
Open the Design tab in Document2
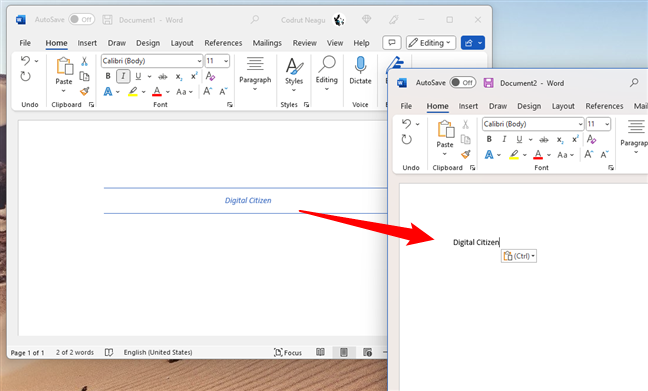(529, 106)
